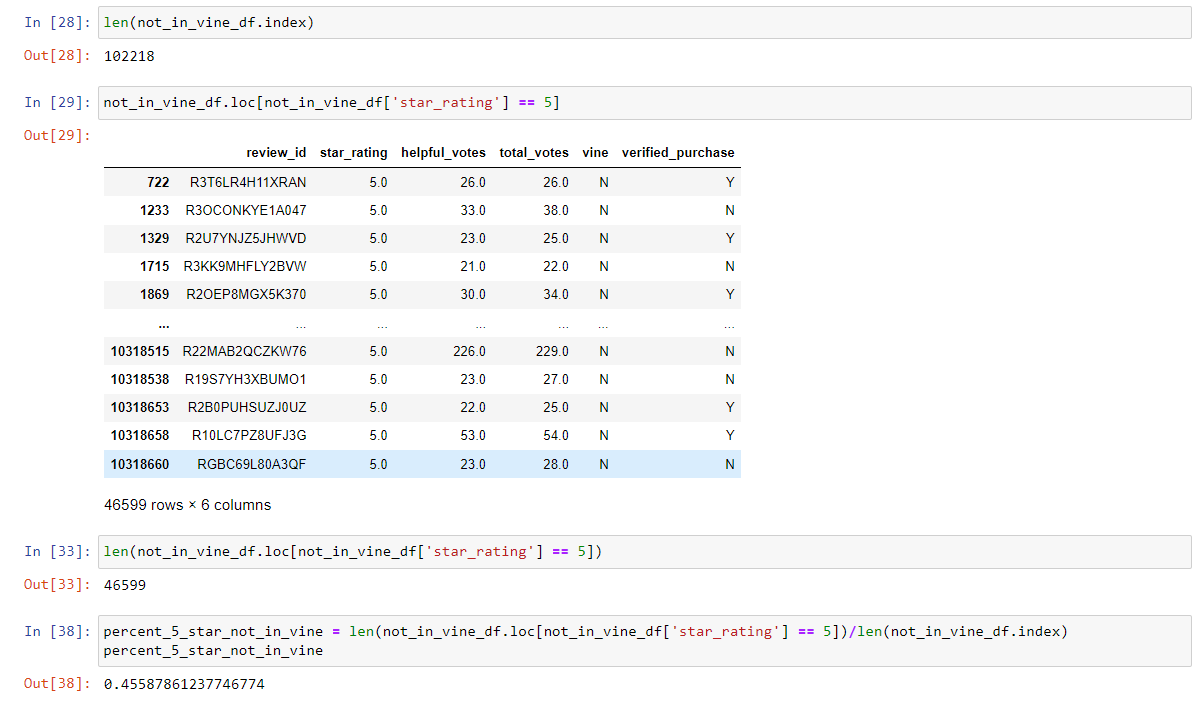Select review id R2U7YNJZ5JHWVD
The image size is (1199, 705).
(x=245, y=239)
